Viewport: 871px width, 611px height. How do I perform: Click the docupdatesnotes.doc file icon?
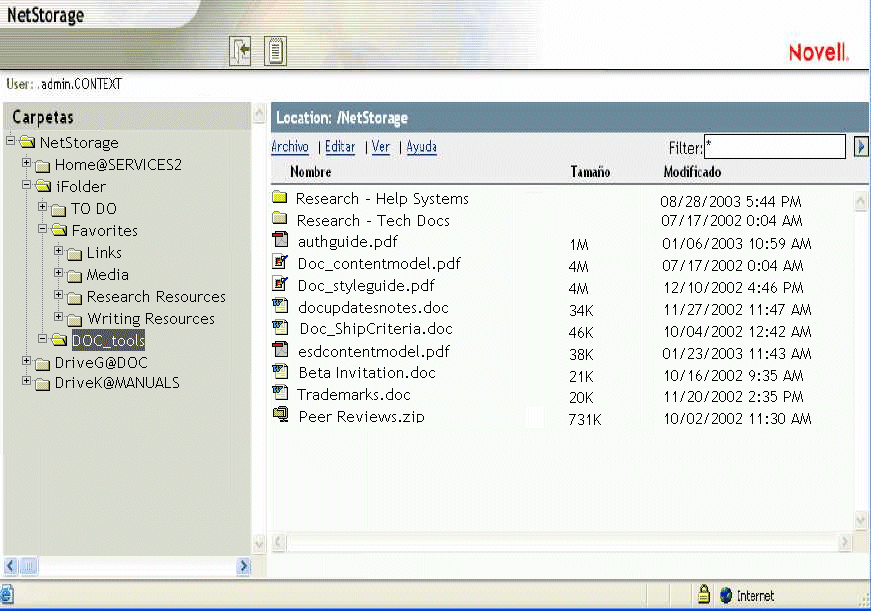pos(281,306)
